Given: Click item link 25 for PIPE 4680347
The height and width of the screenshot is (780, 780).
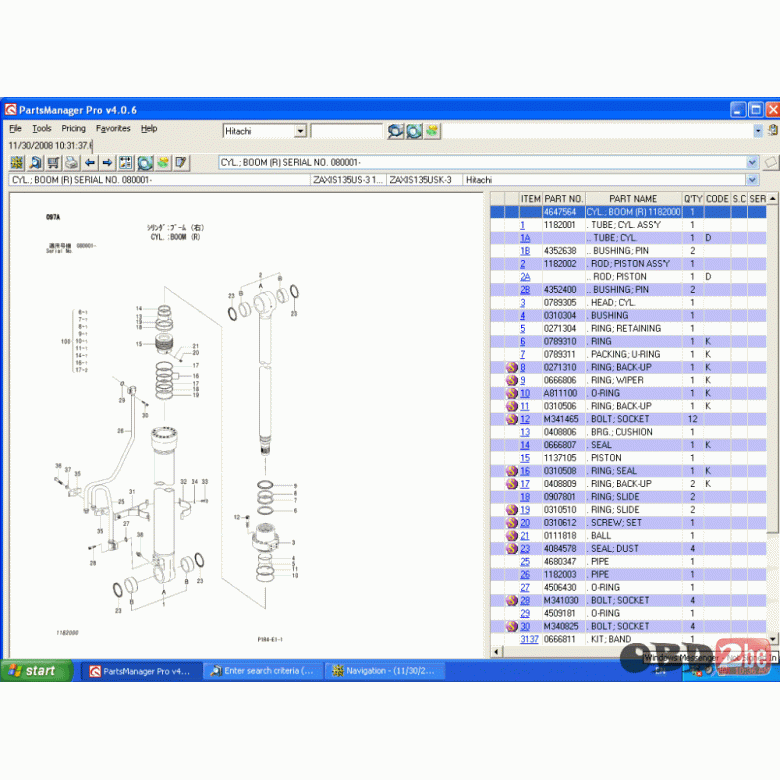Looking at the screenshot, I should [x=525, y=562].
